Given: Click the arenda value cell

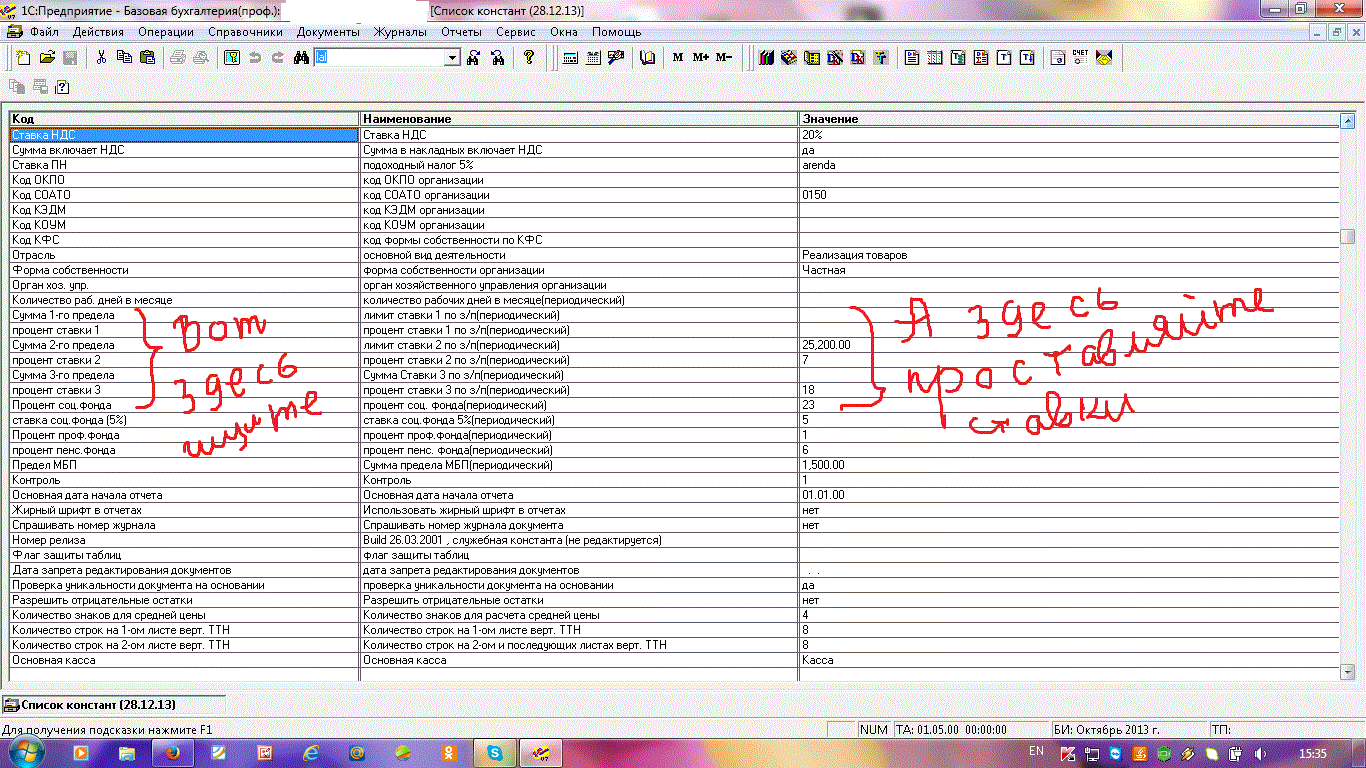Looking at the screenshot, I should click(x=1069, y=165).
